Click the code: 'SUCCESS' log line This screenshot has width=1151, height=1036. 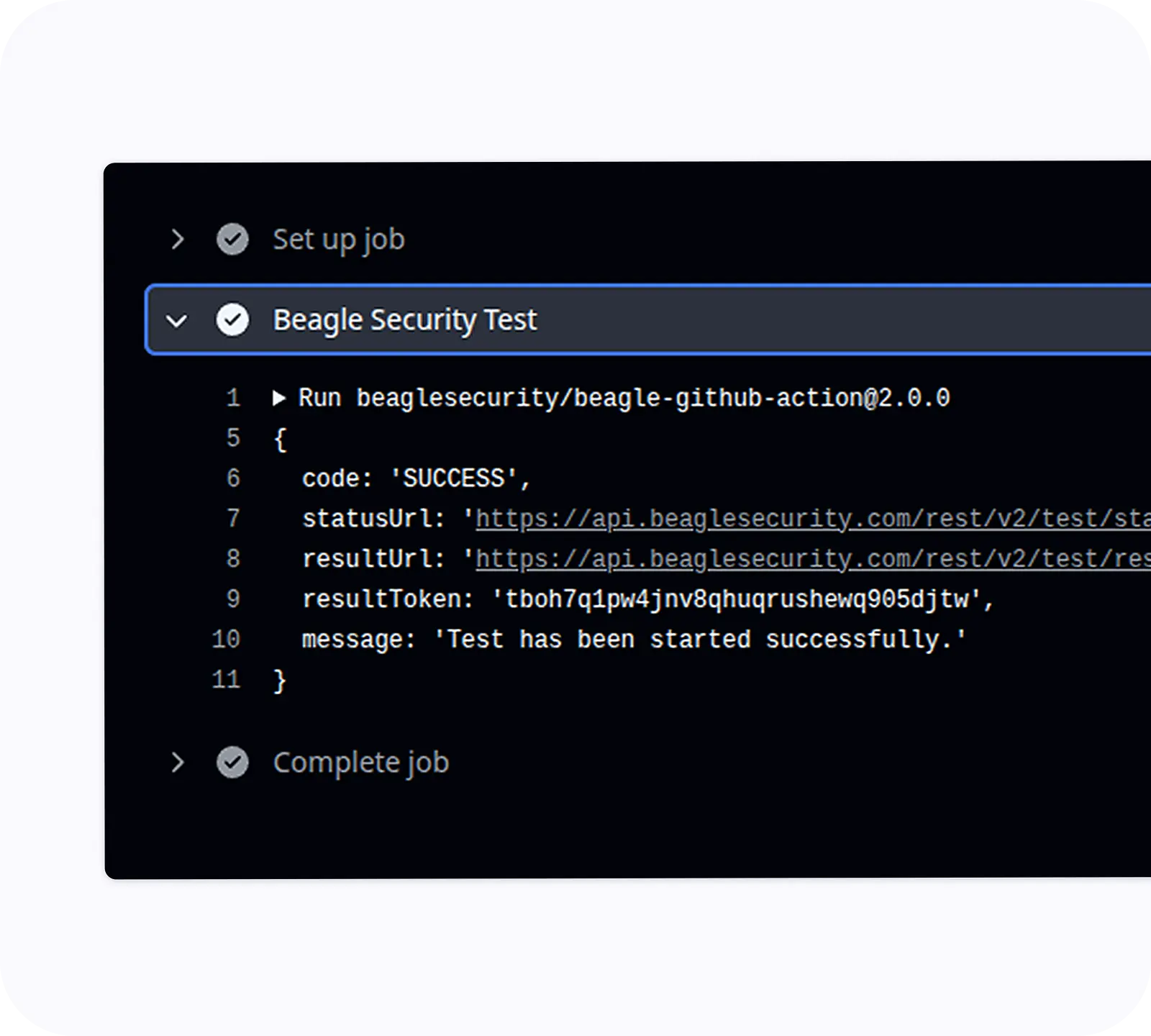[417, 478]
